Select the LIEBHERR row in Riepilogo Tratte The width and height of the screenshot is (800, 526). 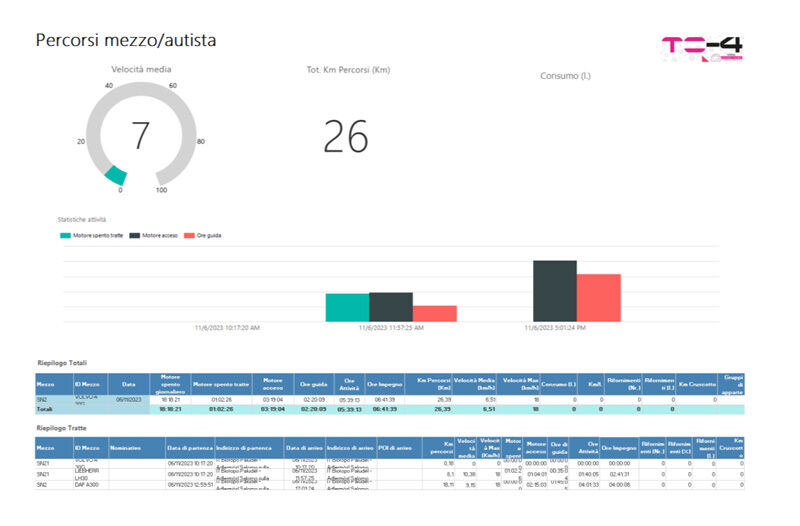pos(90,474)
